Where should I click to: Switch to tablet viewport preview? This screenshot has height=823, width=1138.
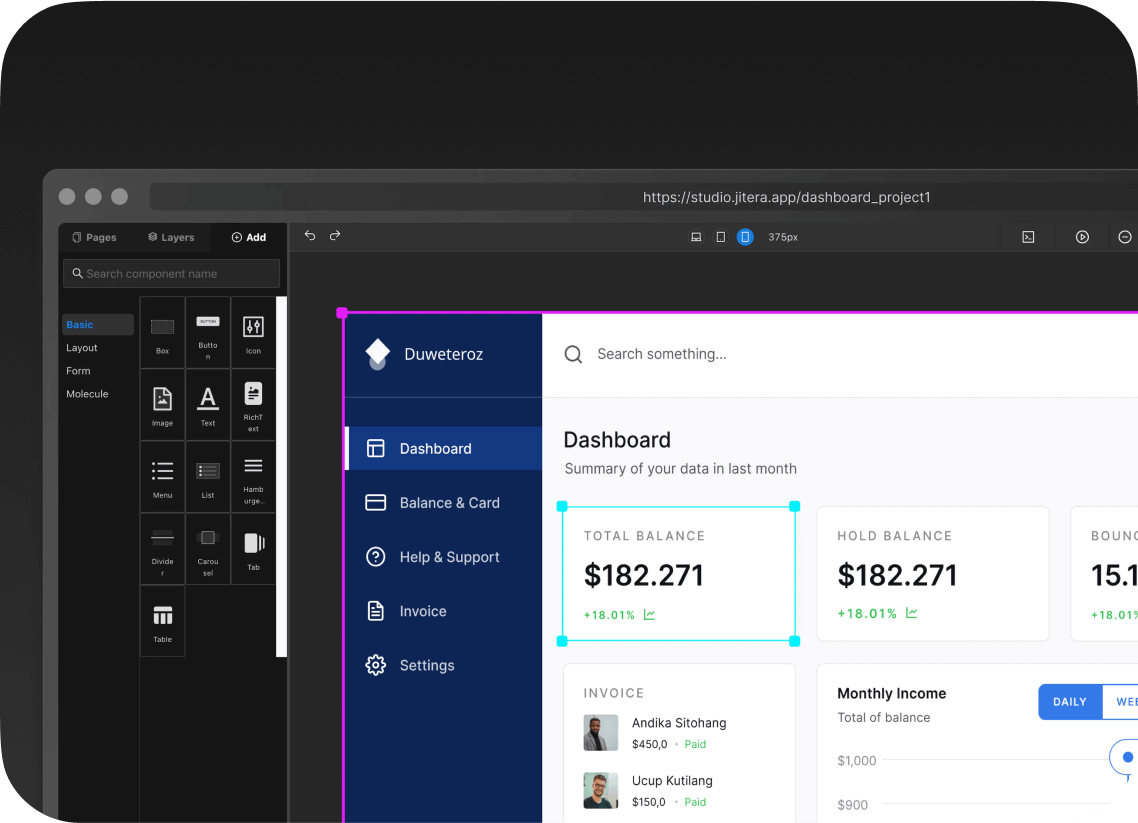[720, 237]
